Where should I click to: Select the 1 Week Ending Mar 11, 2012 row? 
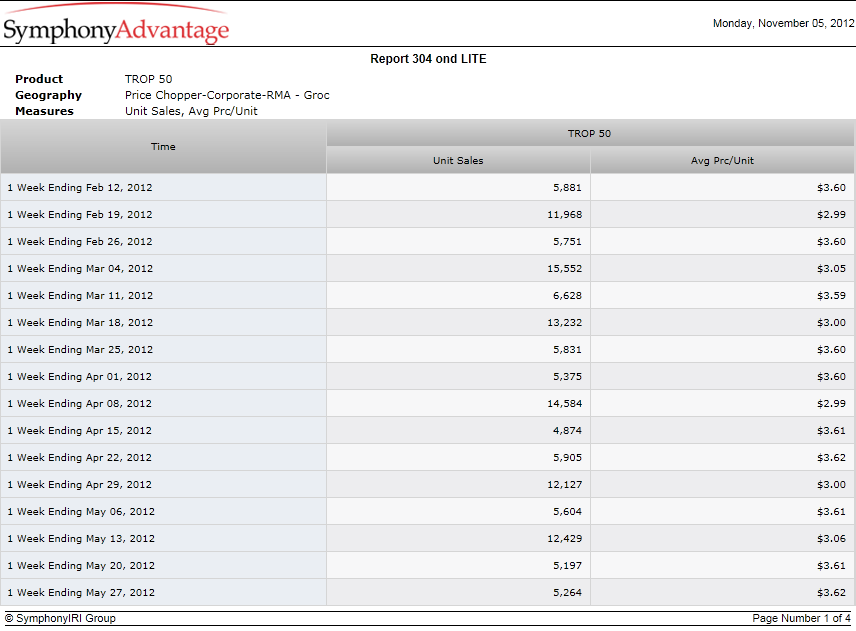[427, 295]
